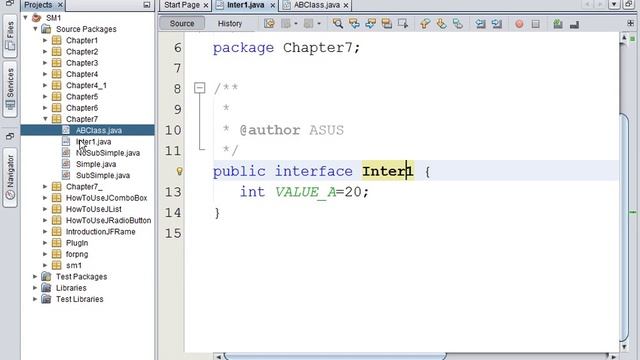
Task: Expand the Test Packages node
Action: click(36, 276)
